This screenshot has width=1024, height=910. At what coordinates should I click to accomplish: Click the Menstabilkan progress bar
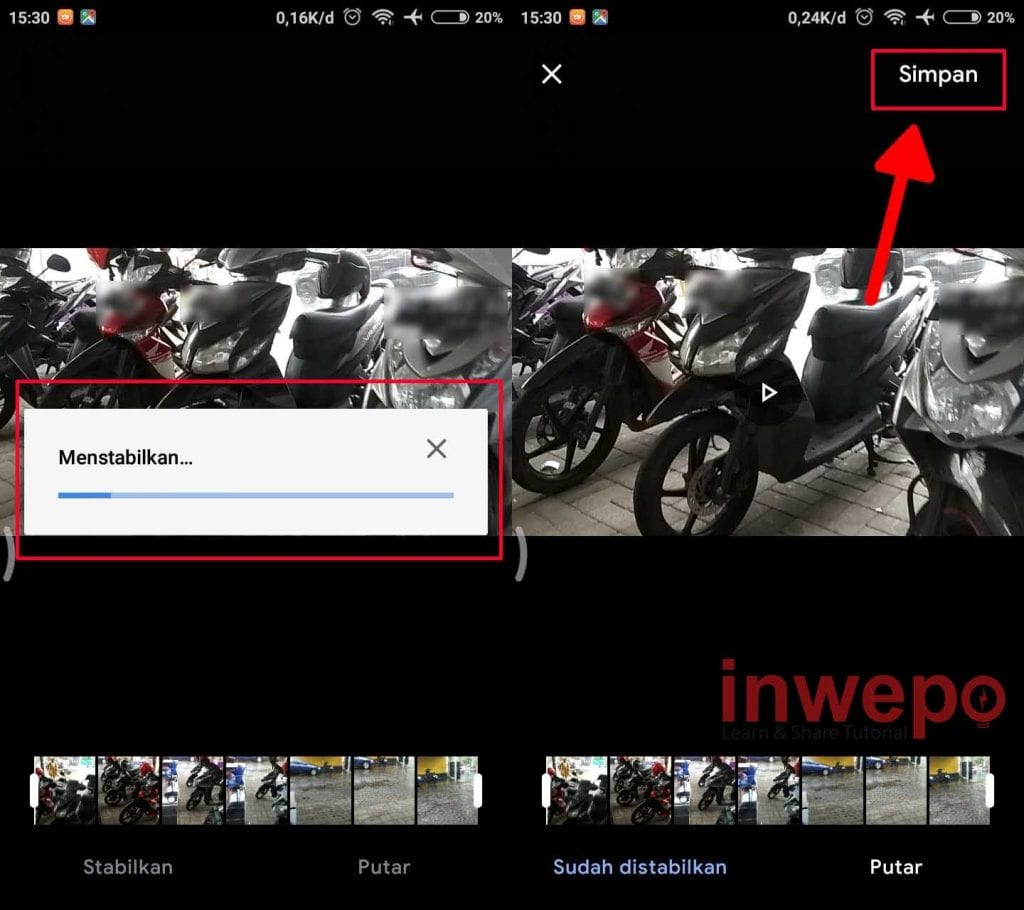[x=255, y=495]
